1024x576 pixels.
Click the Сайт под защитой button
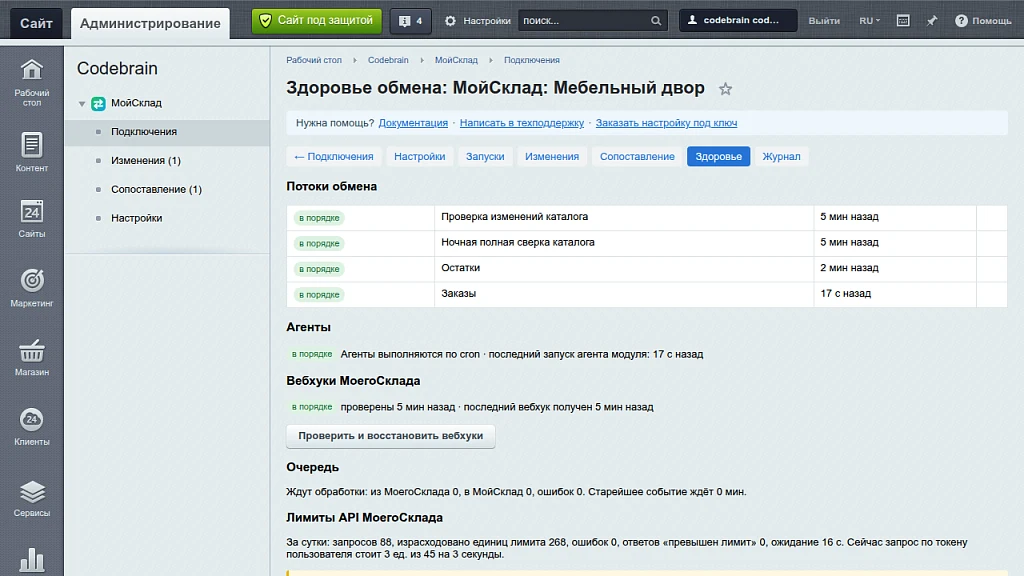pos(317,21)
